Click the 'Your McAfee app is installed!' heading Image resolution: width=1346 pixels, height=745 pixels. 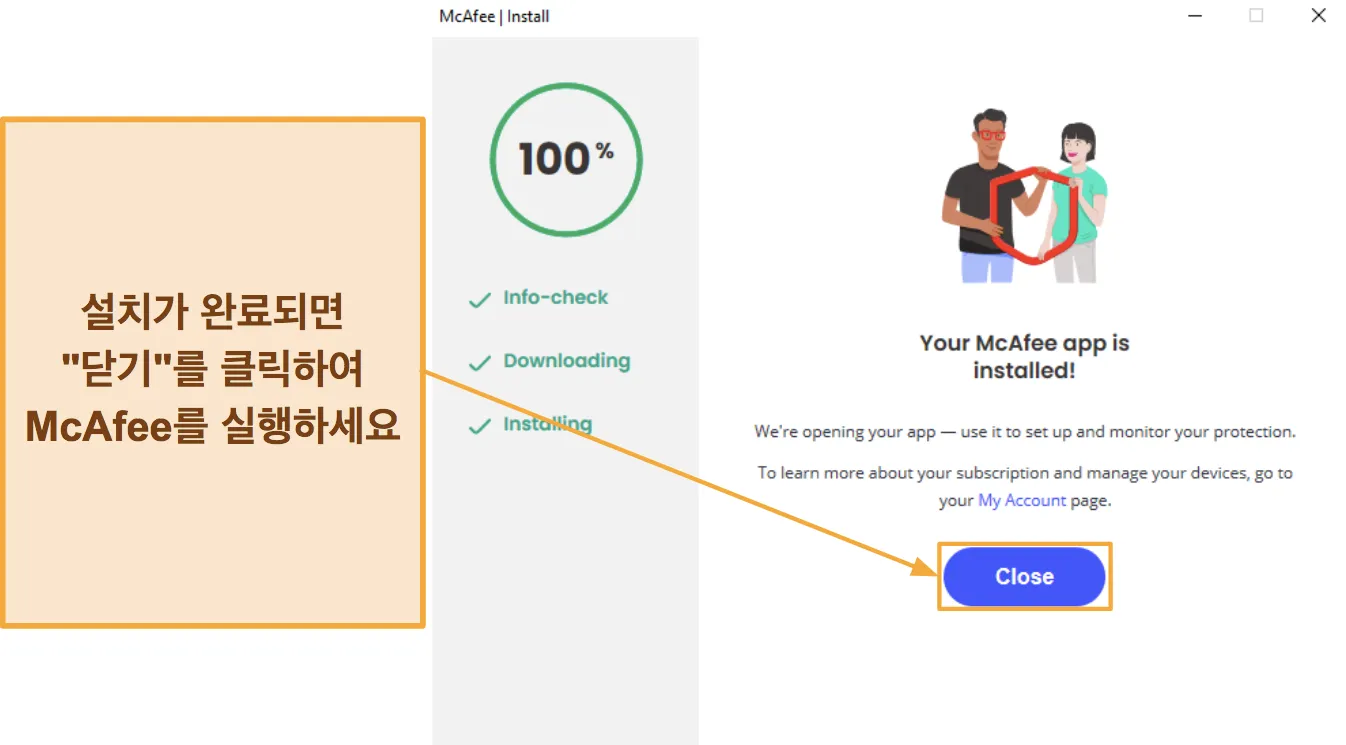[x=1024, y=356]
